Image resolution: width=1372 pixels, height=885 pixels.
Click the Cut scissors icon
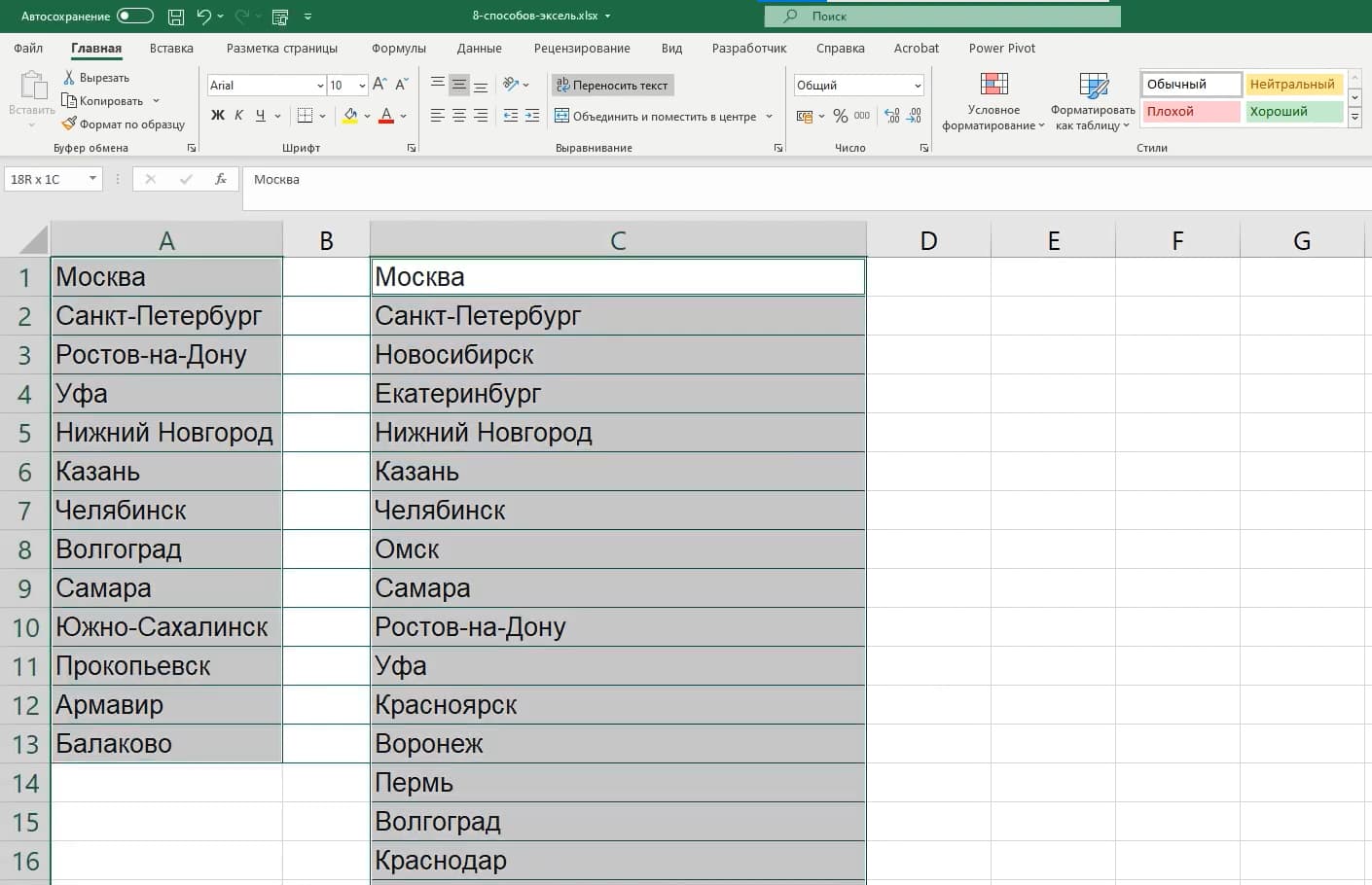(69, 77)
